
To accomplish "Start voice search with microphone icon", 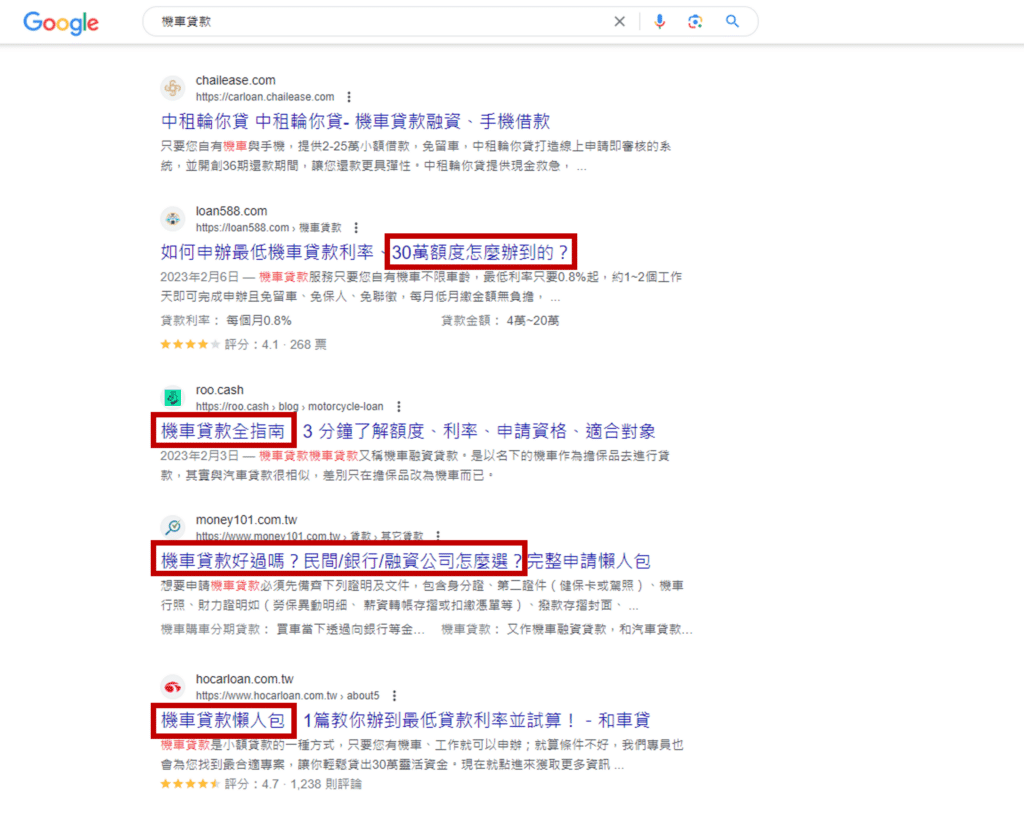I will pos(659,22).
